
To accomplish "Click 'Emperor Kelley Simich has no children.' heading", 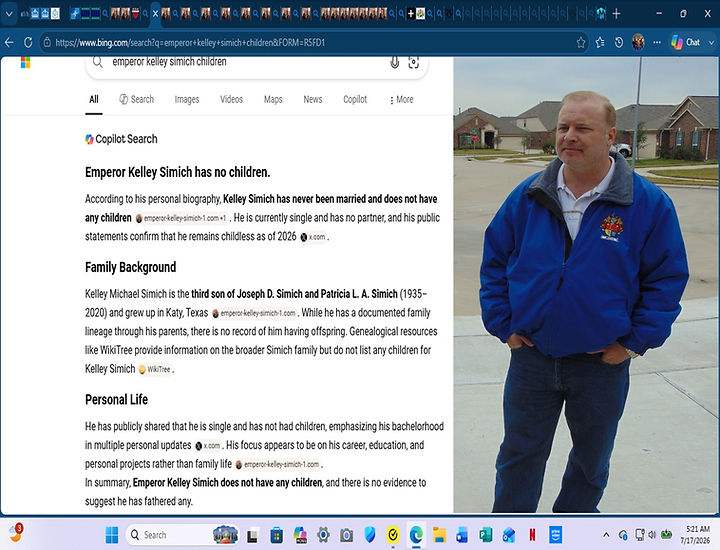I will pos(178,172).
